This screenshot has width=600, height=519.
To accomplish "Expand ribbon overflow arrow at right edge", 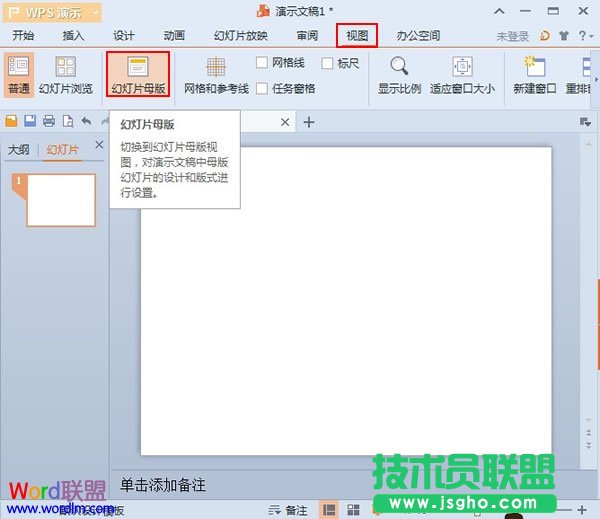I will (x=596, y=79).
